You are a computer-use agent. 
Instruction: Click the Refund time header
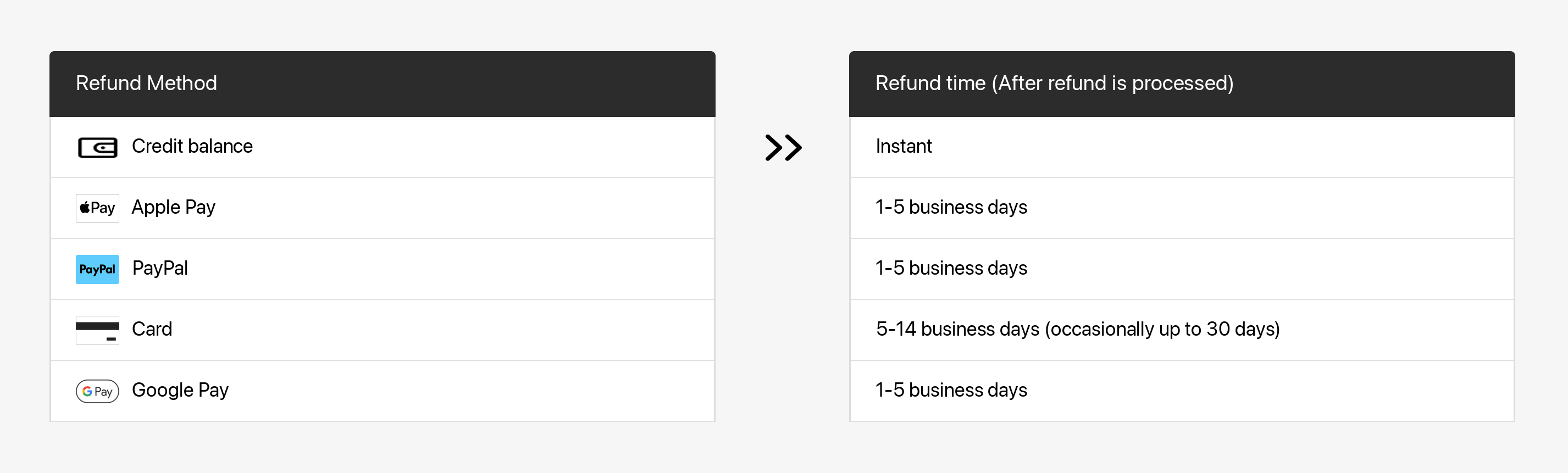pyautogui.click(x=1054, y=84)
